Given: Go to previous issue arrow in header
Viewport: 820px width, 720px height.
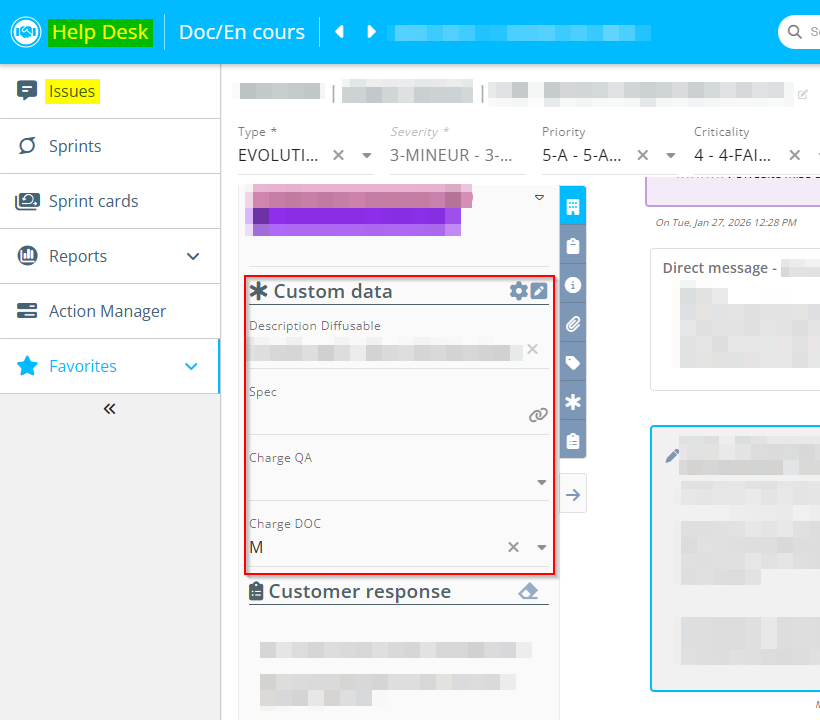Looking at the screenshot, I should coord(339,32).
